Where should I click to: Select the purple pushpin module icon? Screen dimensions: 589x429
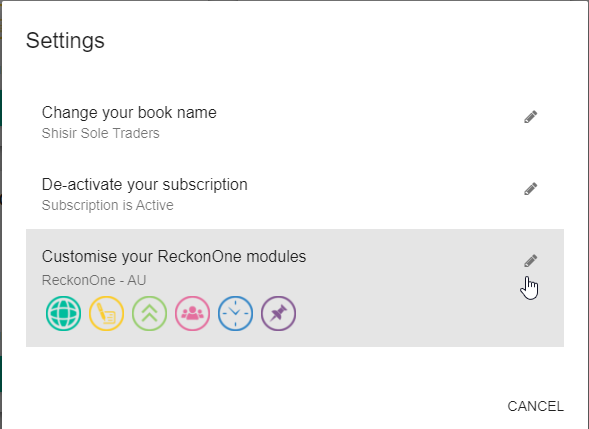pyautogui.click(x=278, y=314)
